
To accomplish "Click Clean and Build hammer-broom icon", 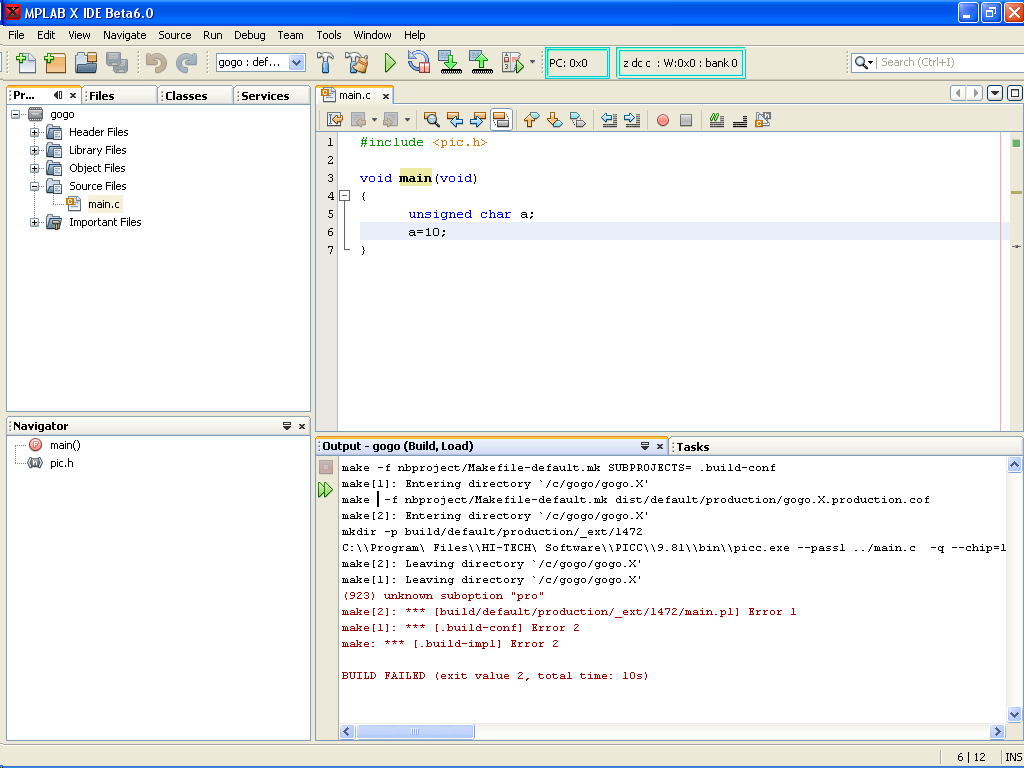I will point(357,63).
